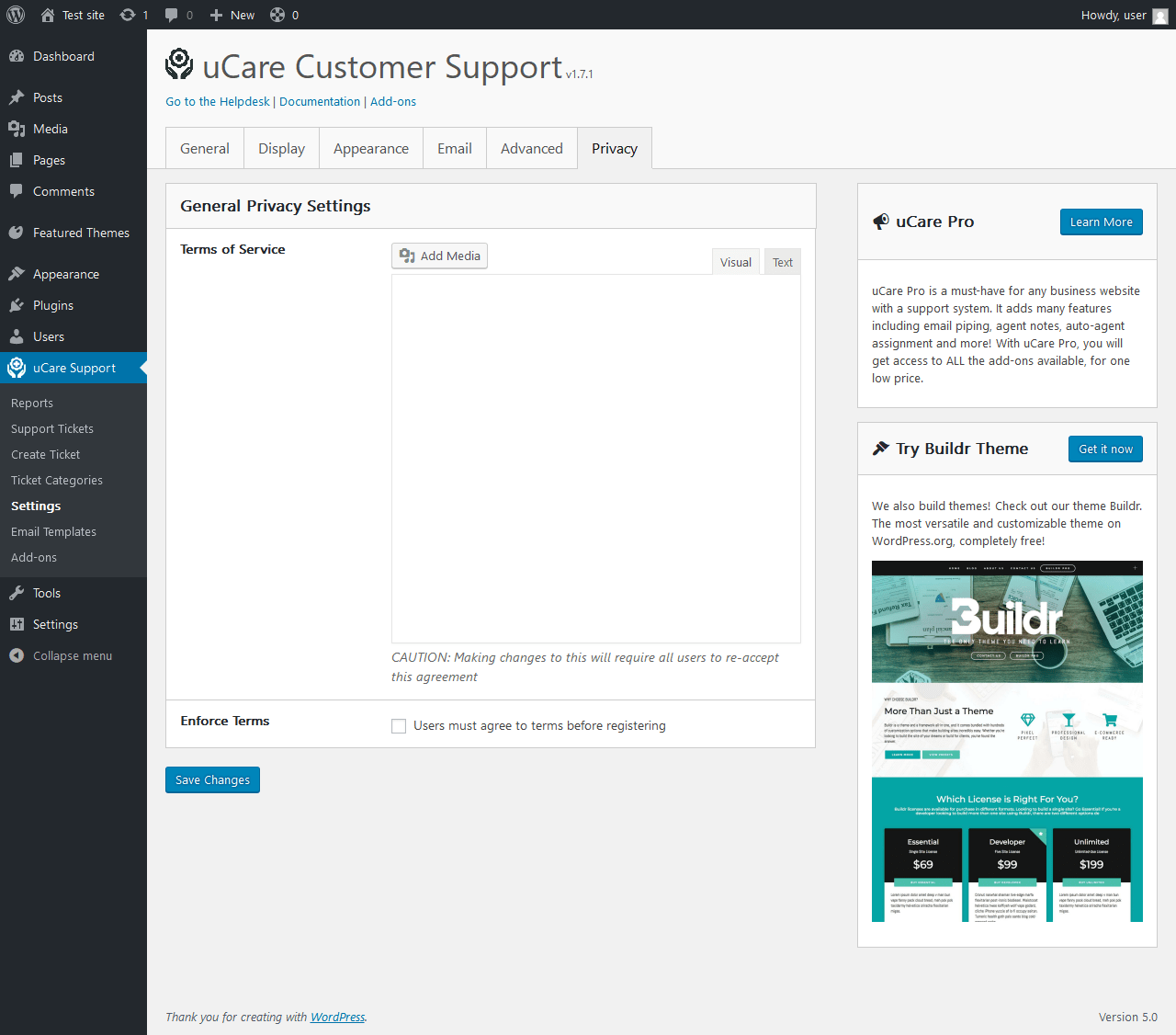Open the Documentation link
The height and width of the screenshot is (1035, 1176).
click(320, 101)
